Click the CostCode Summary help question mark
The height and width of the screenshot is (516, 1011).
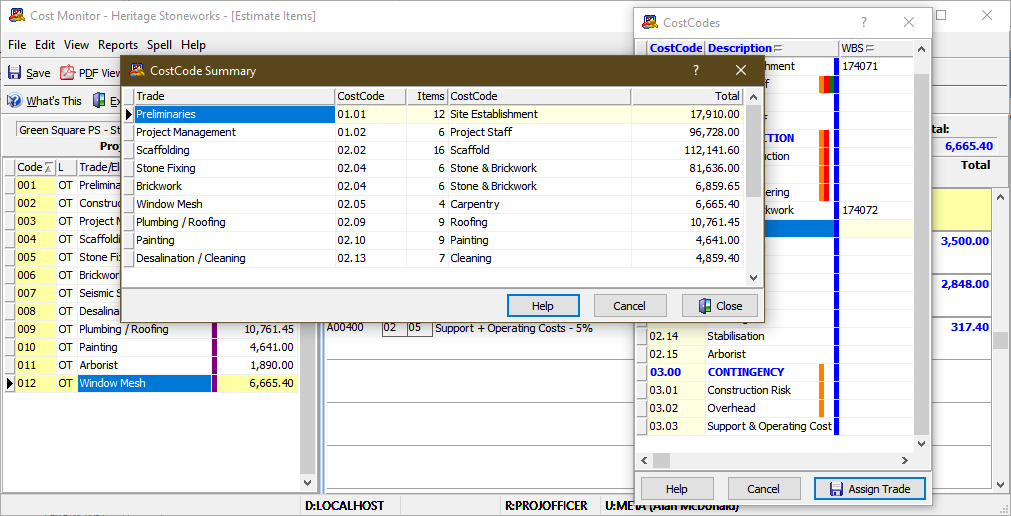tap(696, 71)
